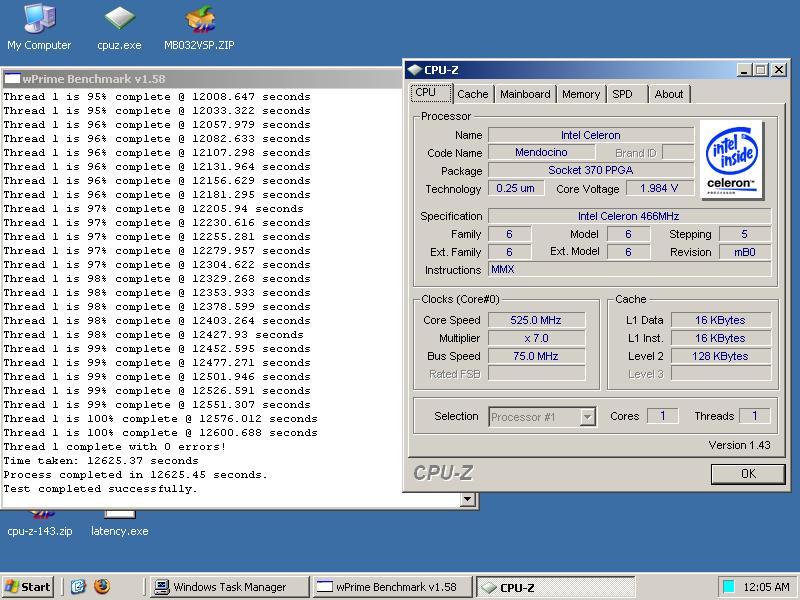Open the About tab

click(669, 94)
